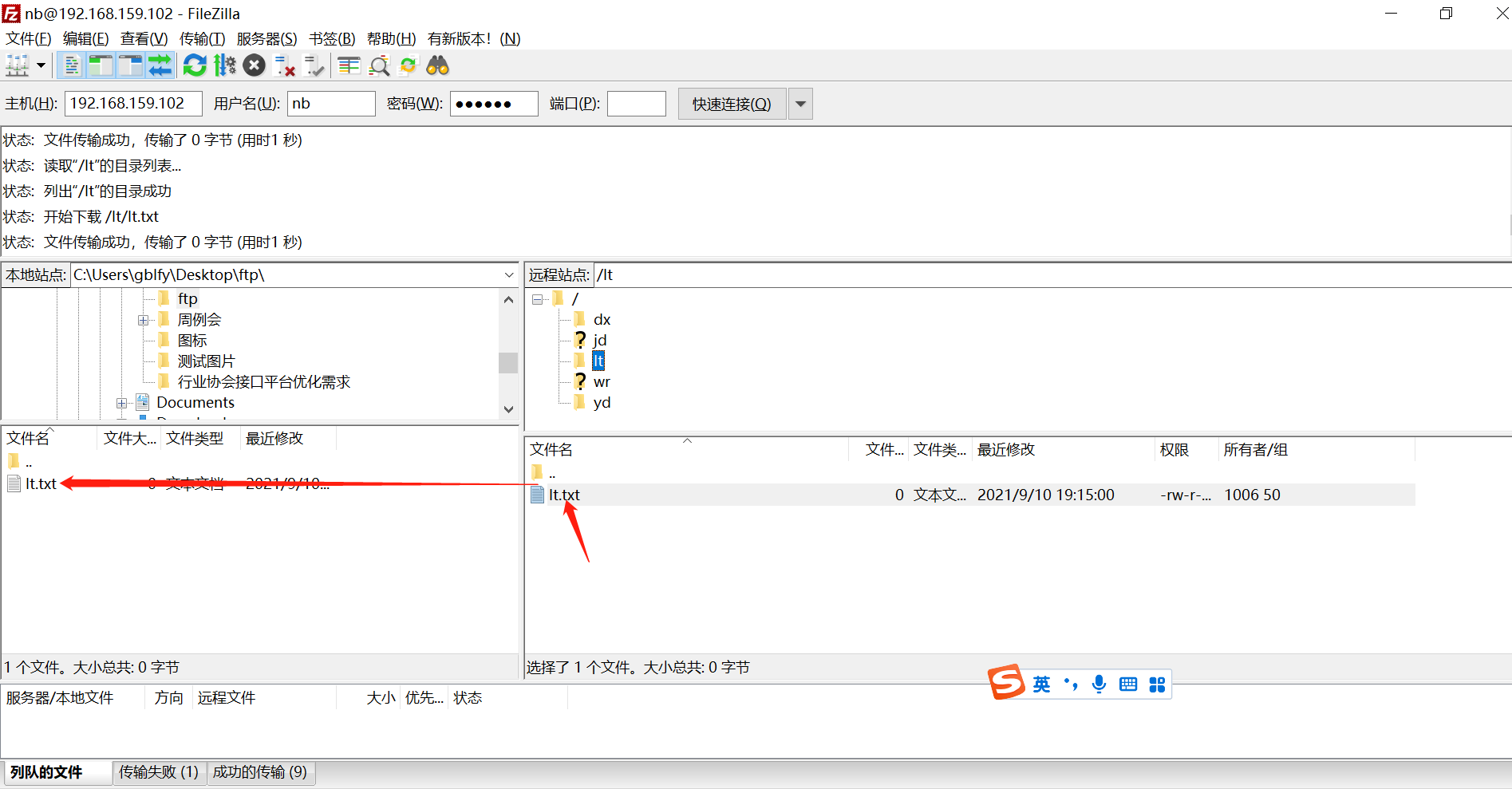The width and height of the screenshot is (1512, 789).
Task: Select the remote lt folder
Action: (x=598, y=361)
